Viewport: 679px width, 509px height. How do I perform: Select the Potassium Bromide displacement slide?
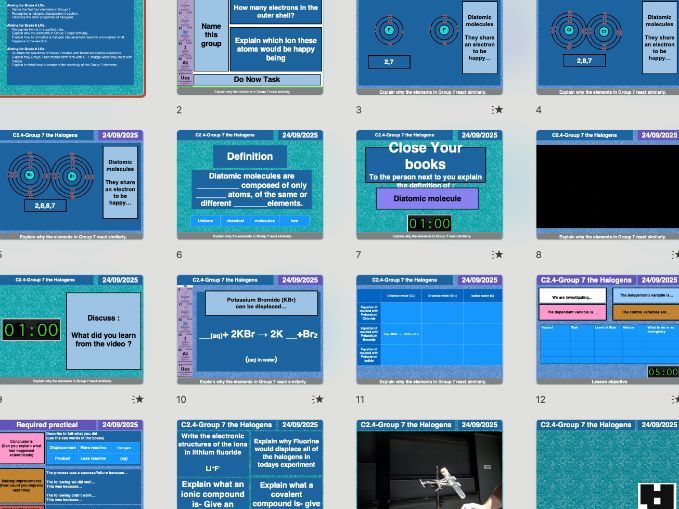point(250,329)
